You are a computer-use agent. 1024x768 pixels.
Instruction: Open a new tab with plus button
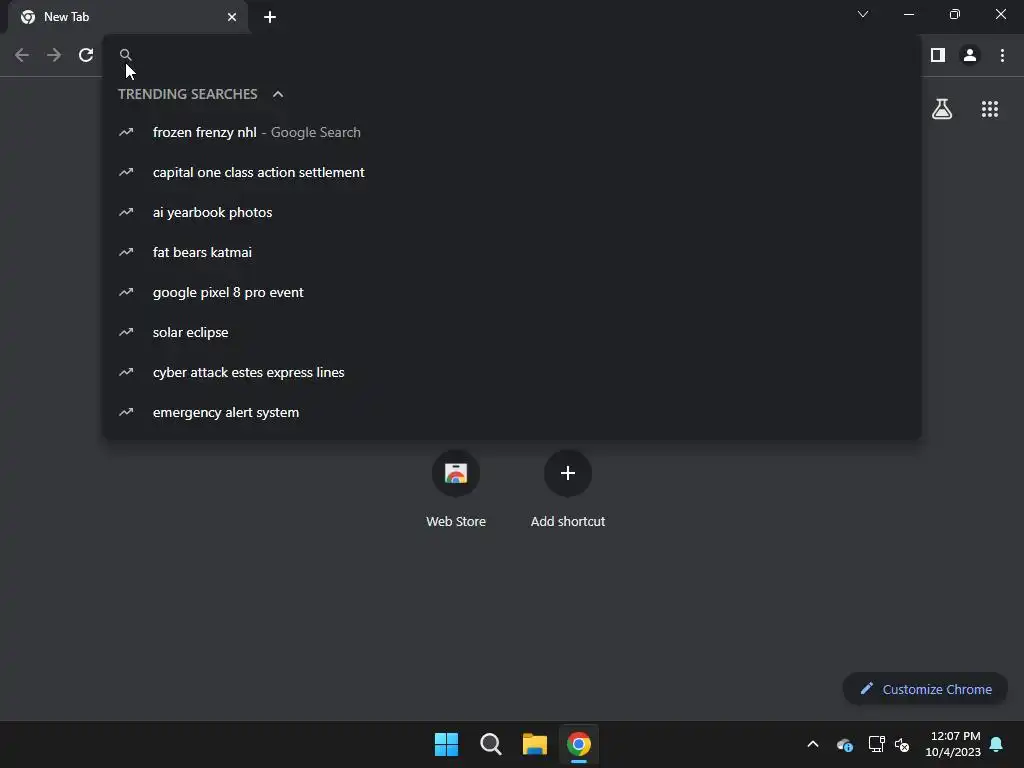tap(270, 17)
